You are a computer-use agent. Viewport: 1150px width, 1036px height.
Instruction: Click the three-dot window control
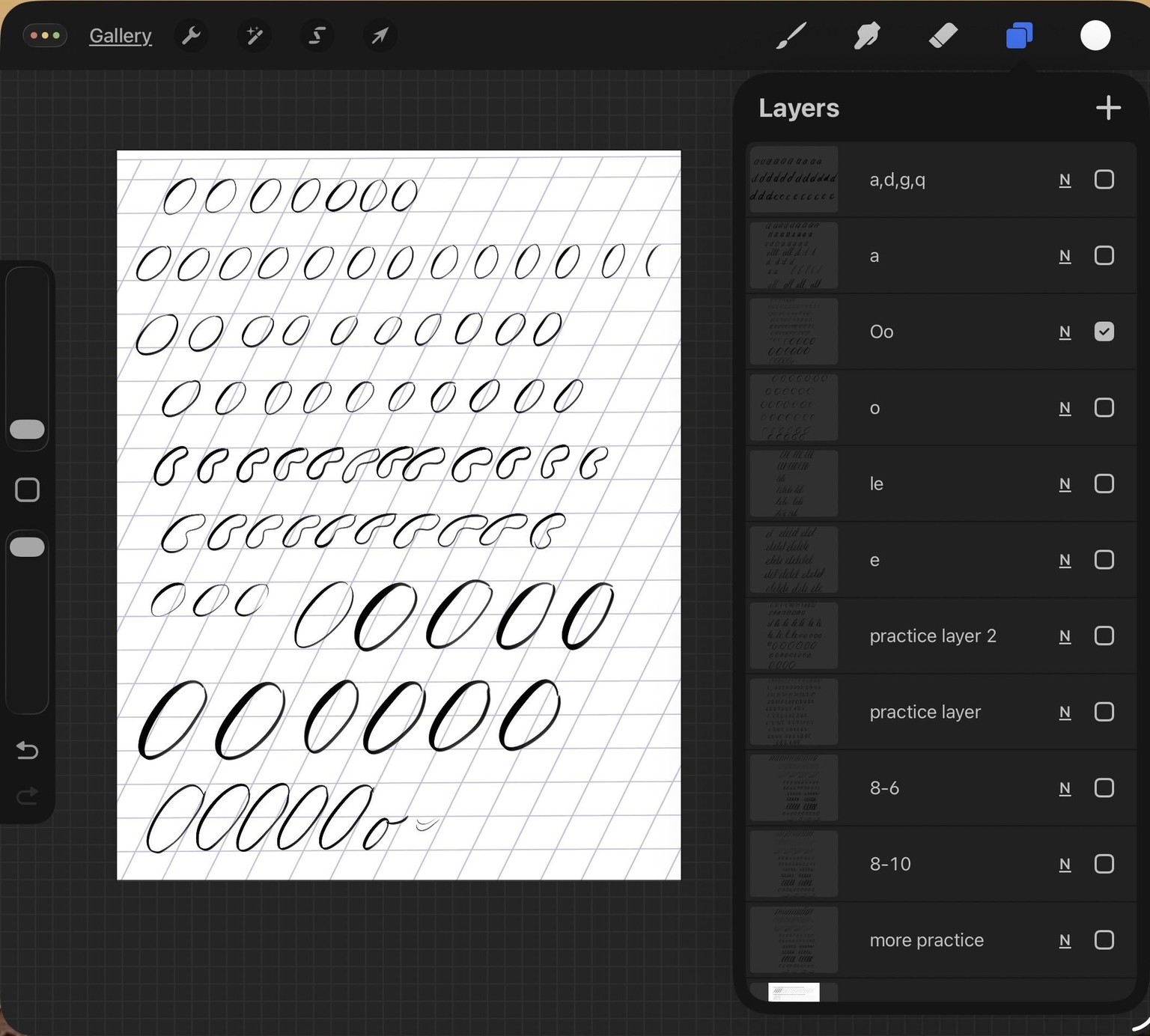tap(45, 35)
